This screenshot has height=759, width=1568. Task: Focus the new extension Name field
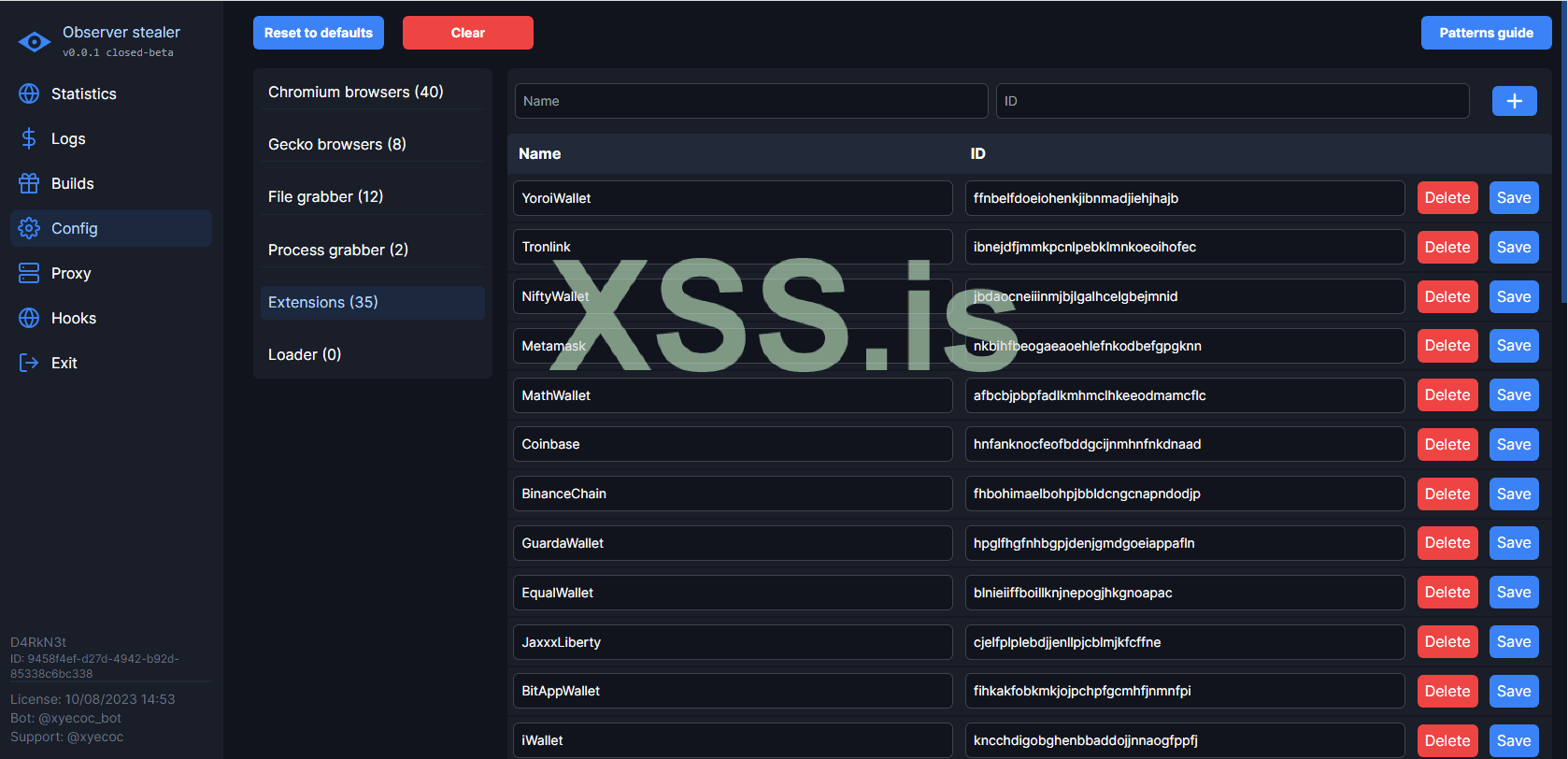click(x=751, y=101)
